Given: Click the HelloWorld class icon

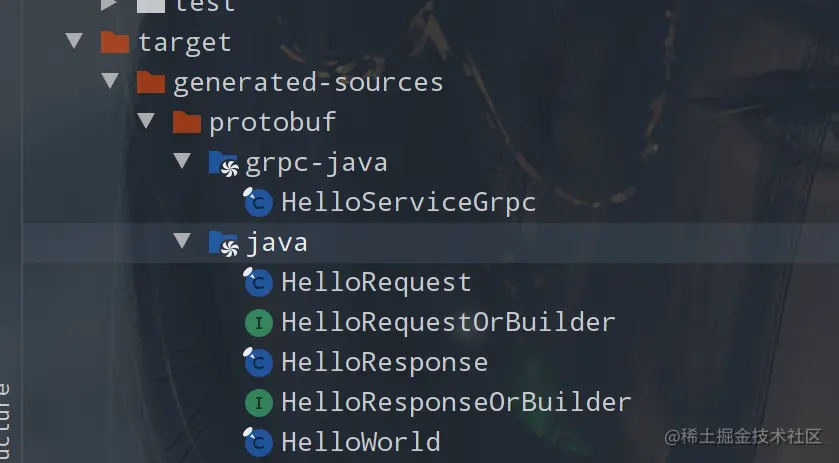Looking at the screenshot, I should pyautogui.click(x=258, y=442).
